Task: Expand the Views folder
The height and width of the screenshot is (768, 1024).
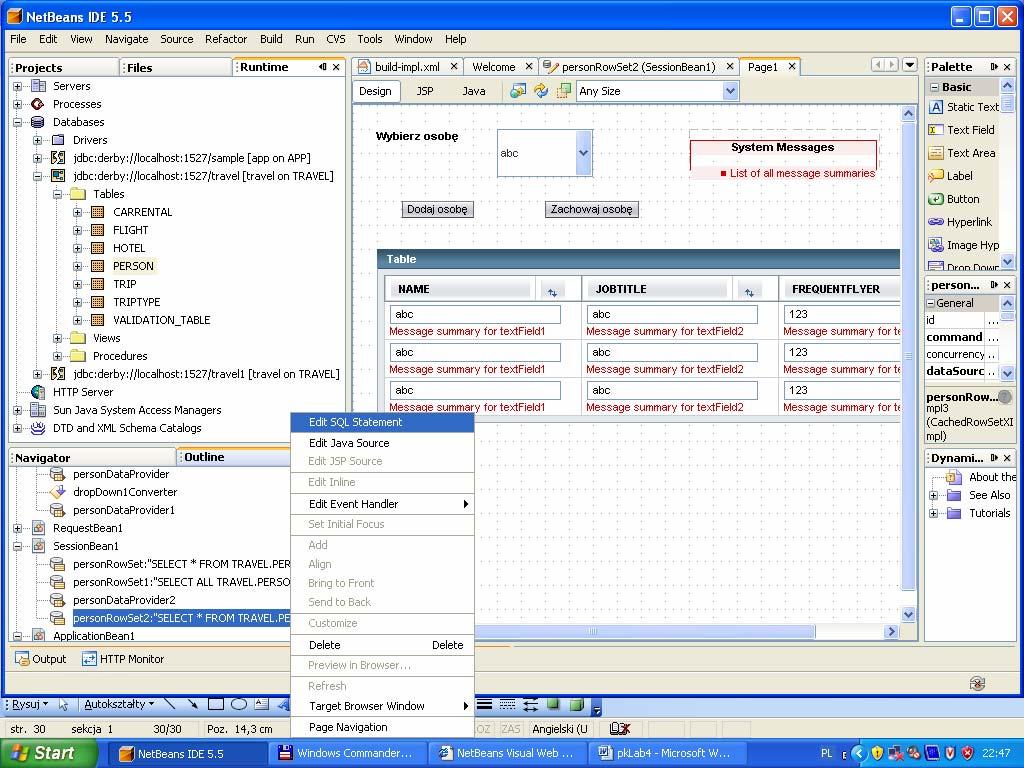Action: [x=57, y=338]
